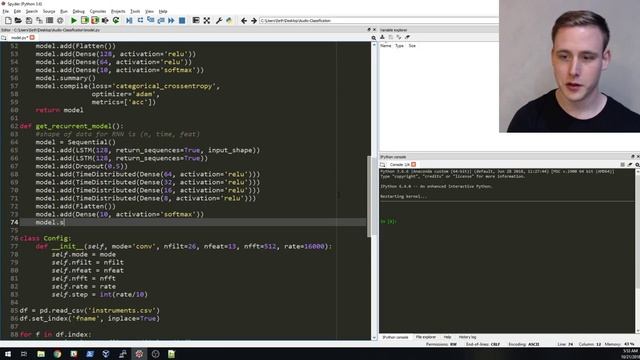Open File Explorer from the taskbar
This screenshot has width=640, height=360.
(x=41, y=354)
